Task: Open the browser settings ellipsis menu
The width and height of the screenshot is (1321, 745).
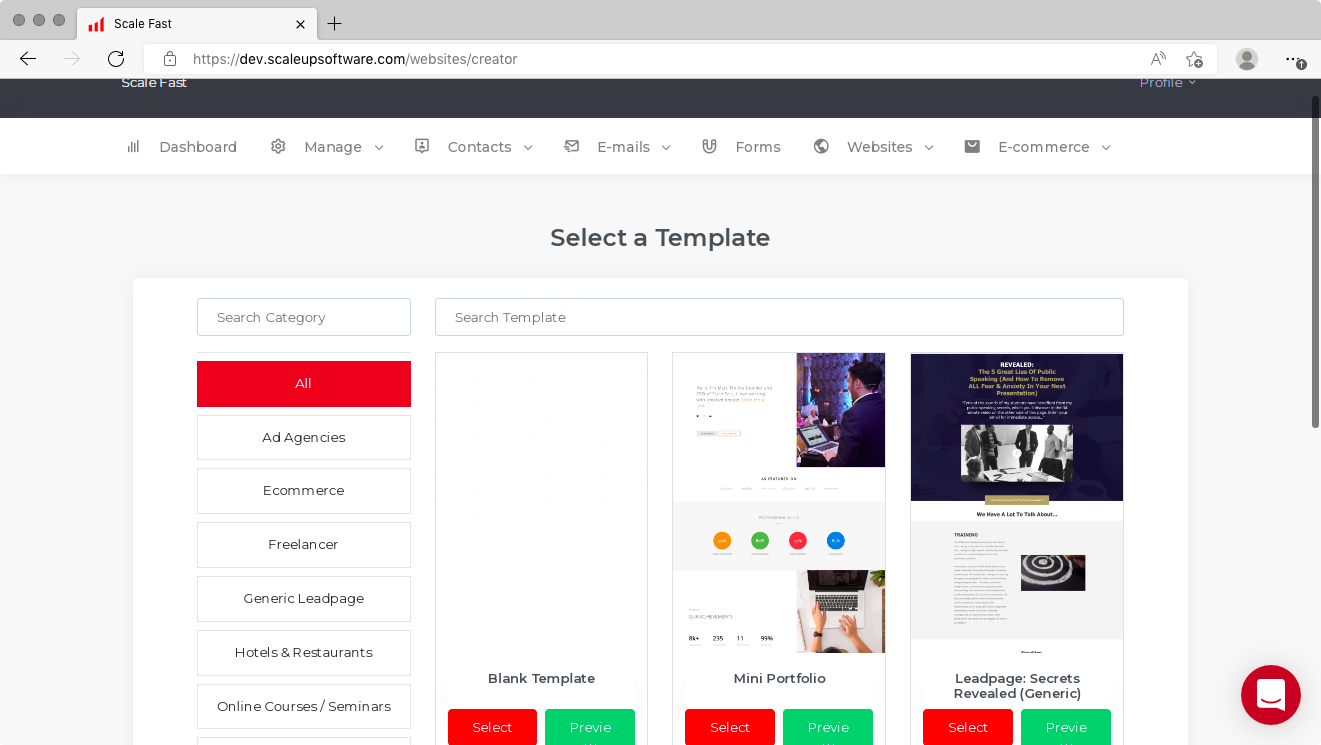Action: (x=1295, y=59)
